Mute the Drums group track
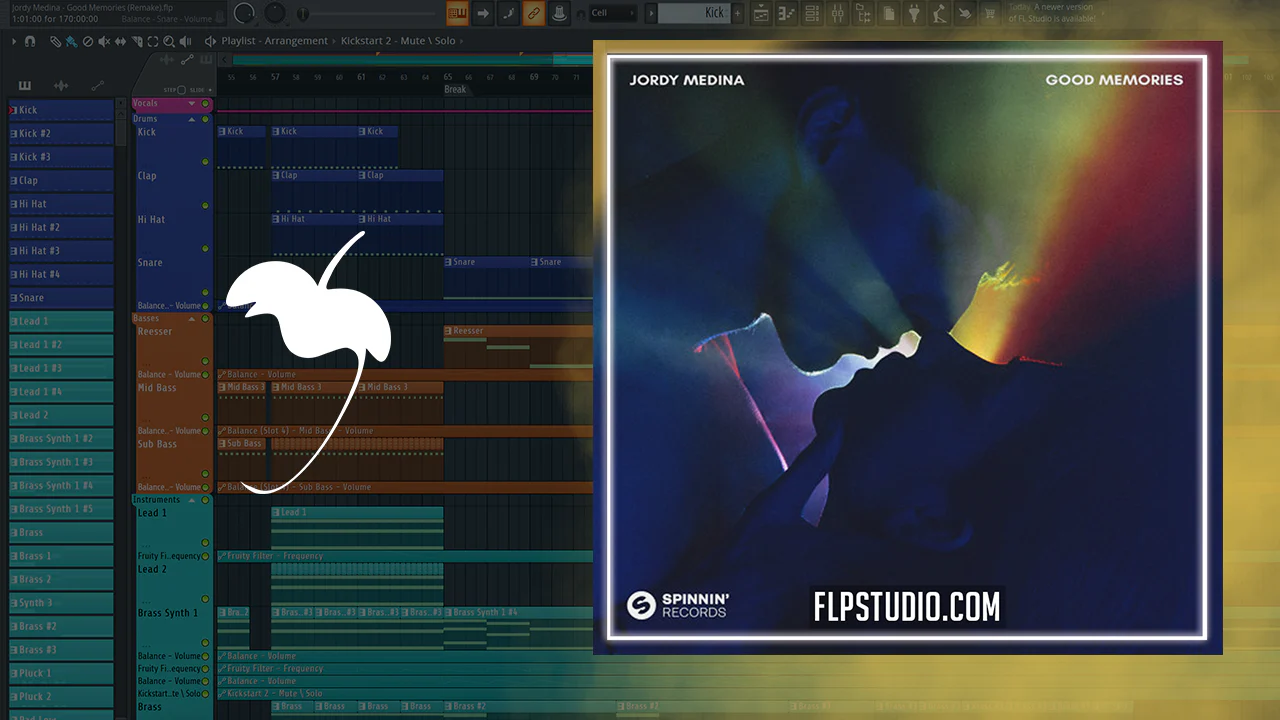 click(x=205, y=119)
